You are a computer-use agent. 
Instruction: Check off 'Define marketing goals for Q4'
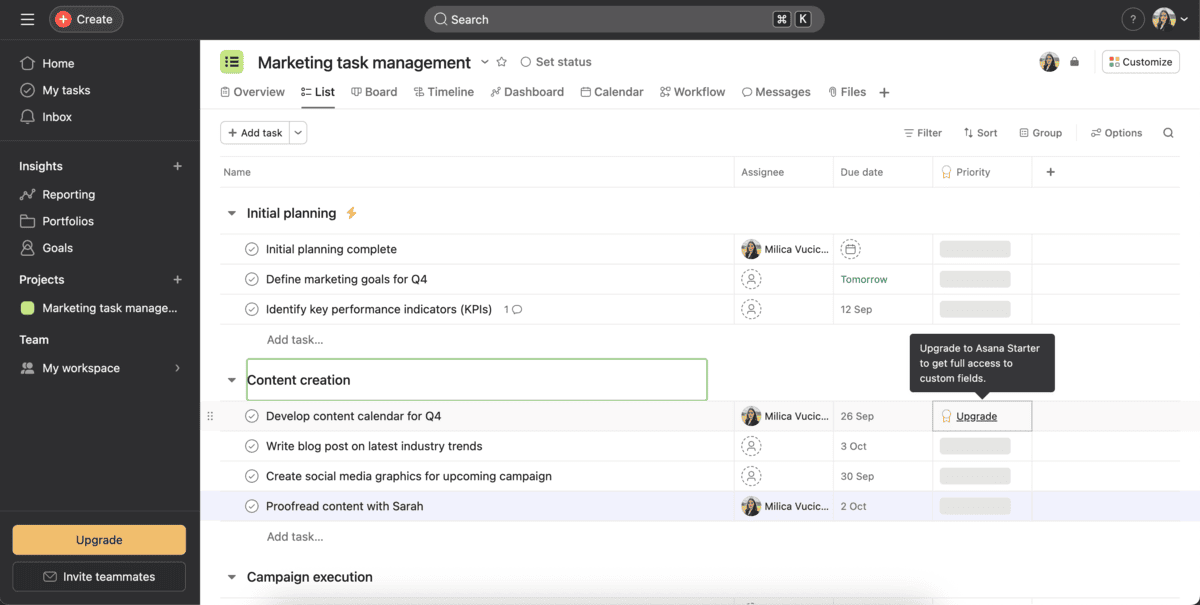(252, 280)
